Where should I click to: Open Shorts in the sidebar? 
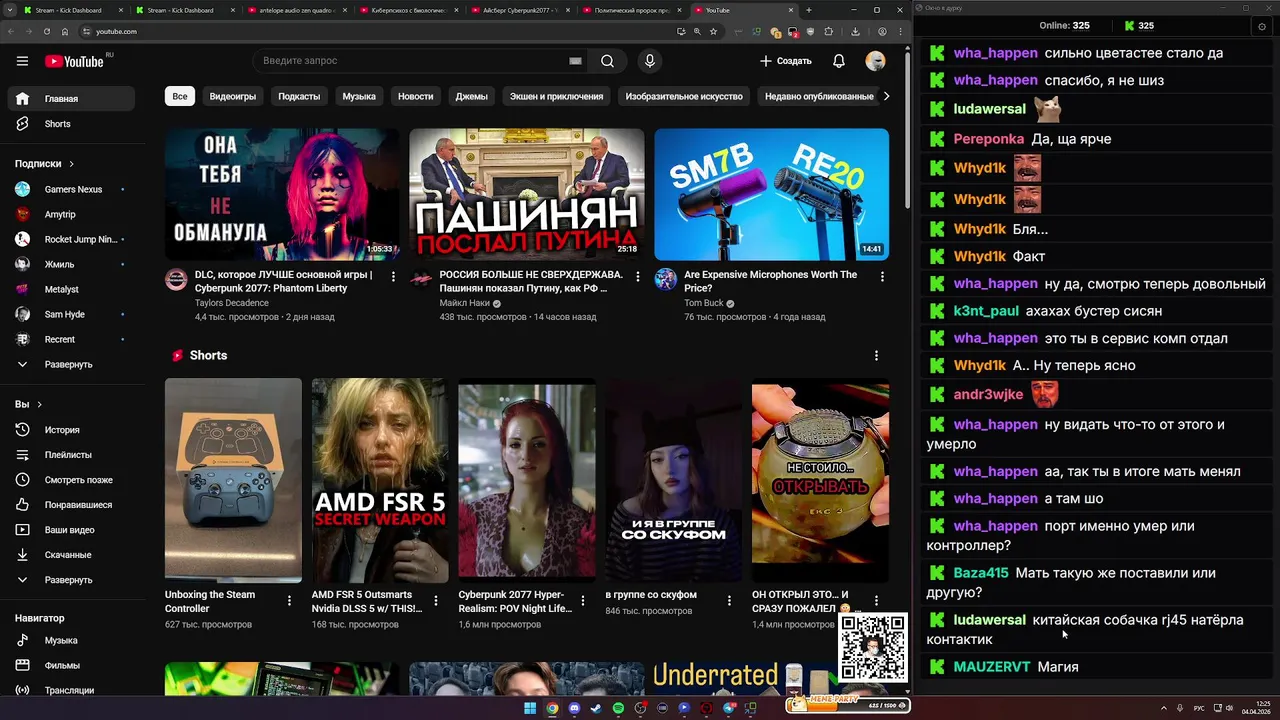coord(71,124)
